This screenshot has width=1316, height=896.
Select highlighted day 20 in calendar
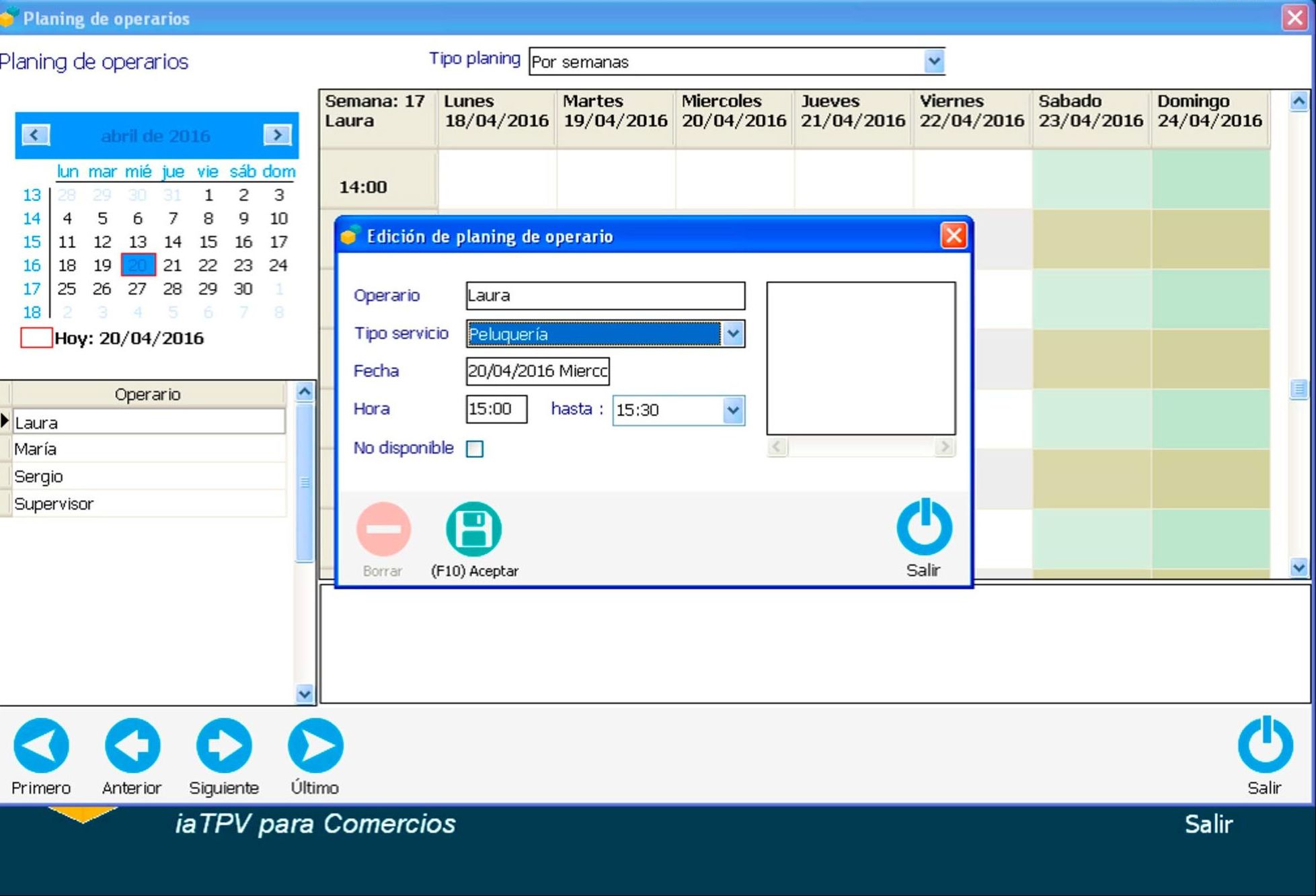tap(138, 265)
